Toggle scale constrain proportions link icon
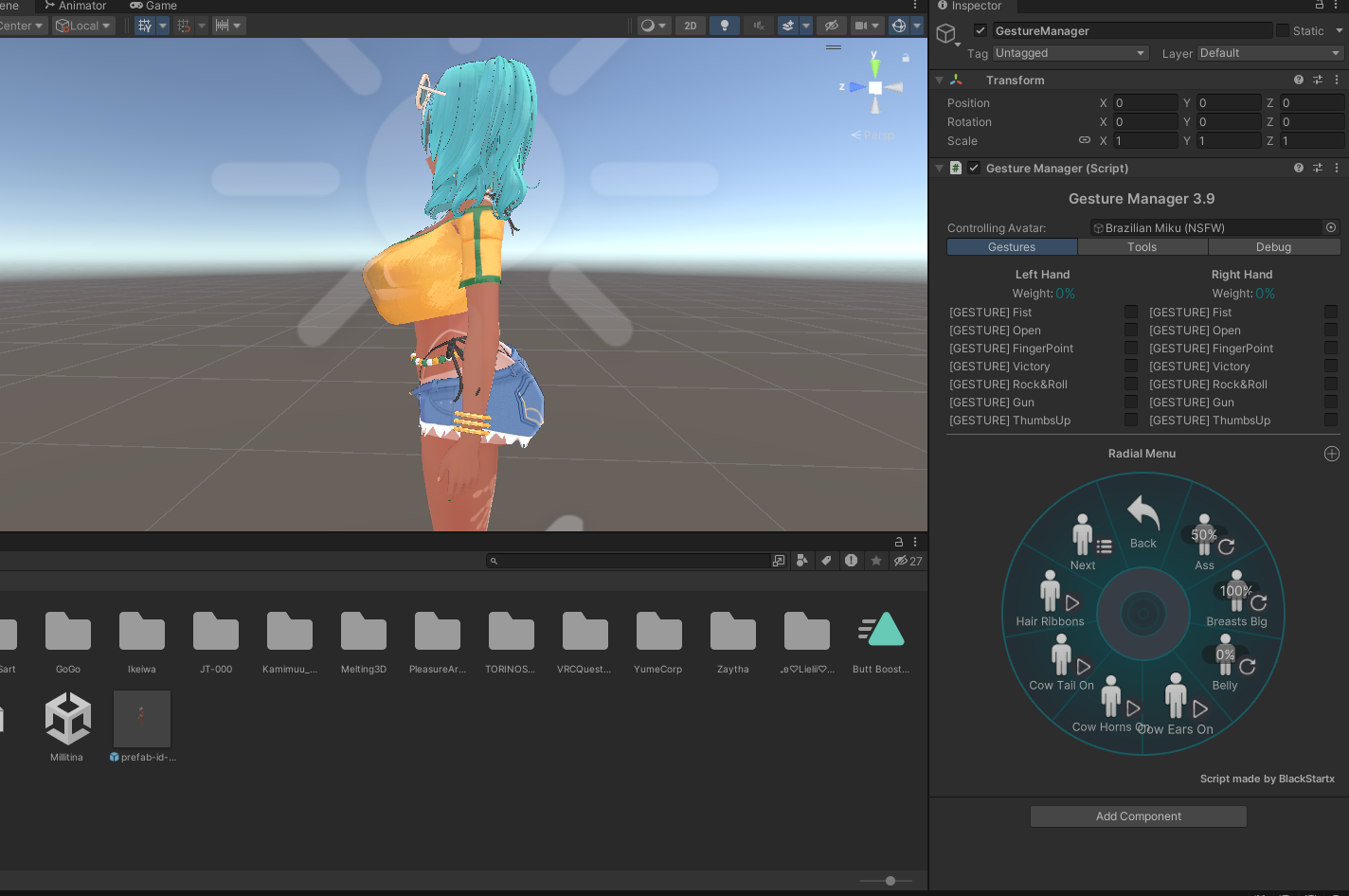This screenshot has width=1349, height=896. [1085, 140]
